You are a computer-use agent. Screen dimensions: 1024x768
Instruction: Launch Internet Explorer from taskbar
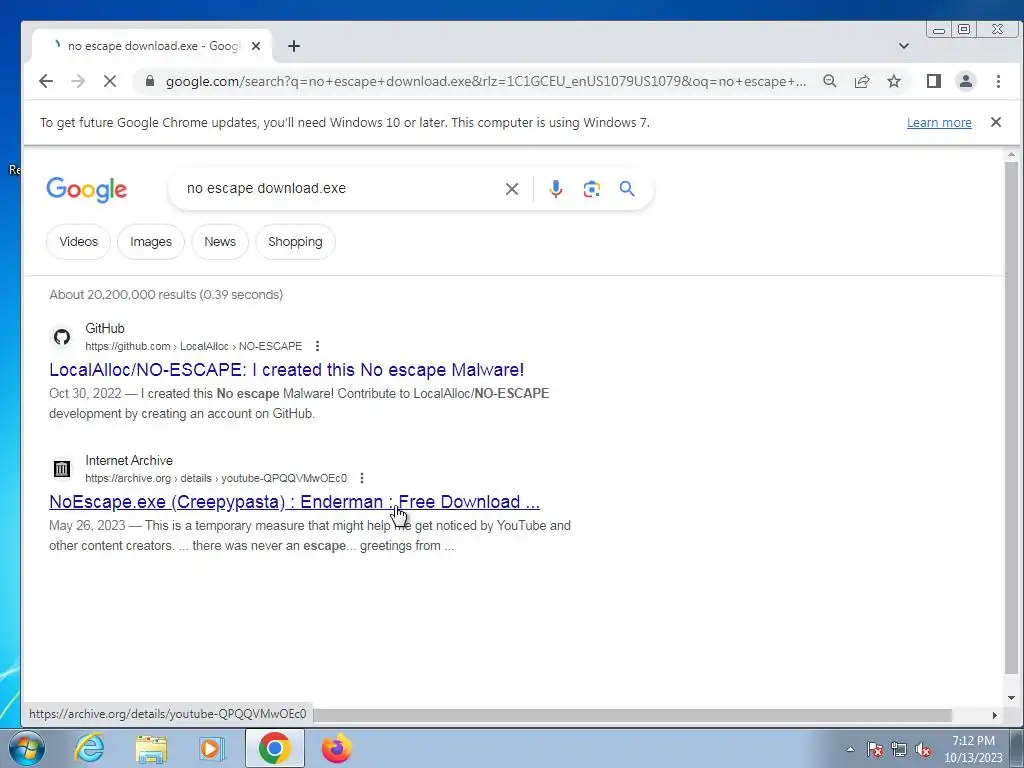tap(89, 748)
